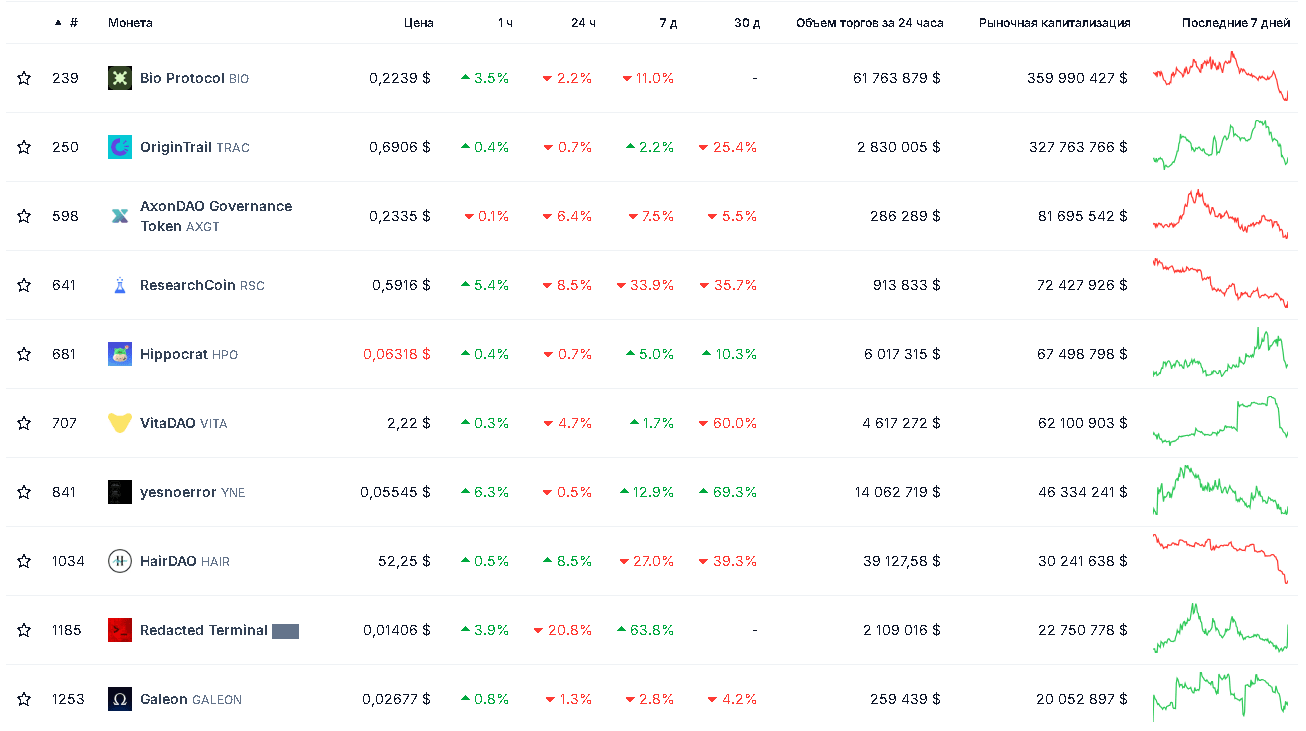Star OriginTrail as a favorite
This screenshot has height=731, width=1306.
pos(24,147)
